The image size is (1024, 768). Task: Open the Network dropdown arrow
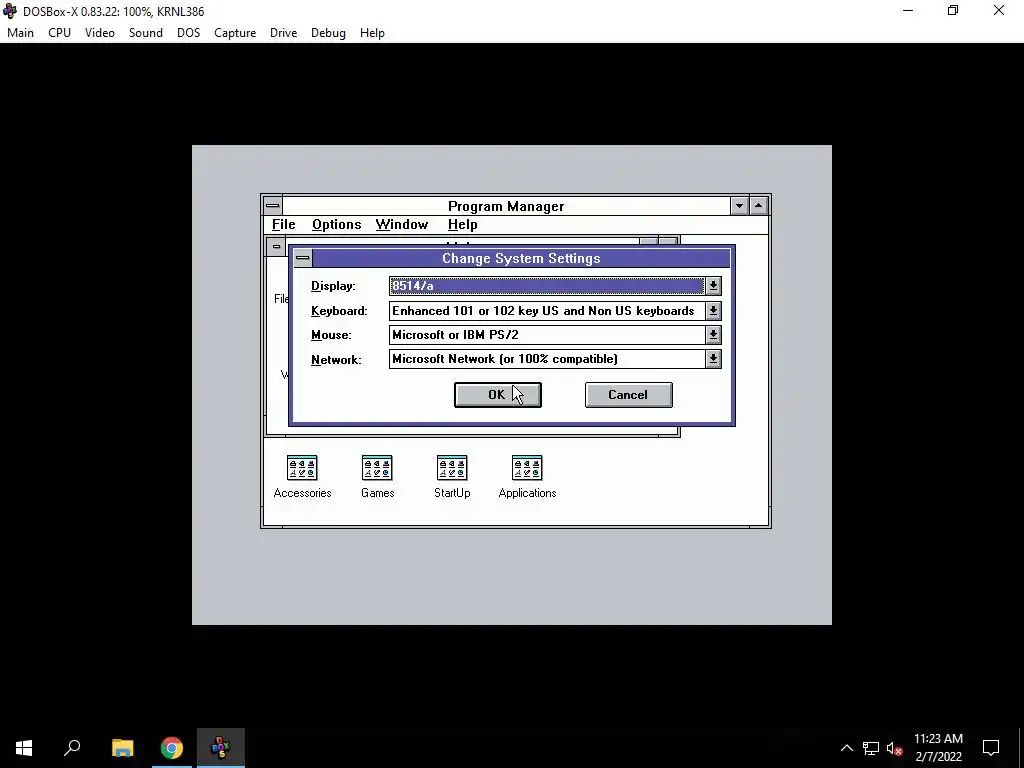click(713, 359)
